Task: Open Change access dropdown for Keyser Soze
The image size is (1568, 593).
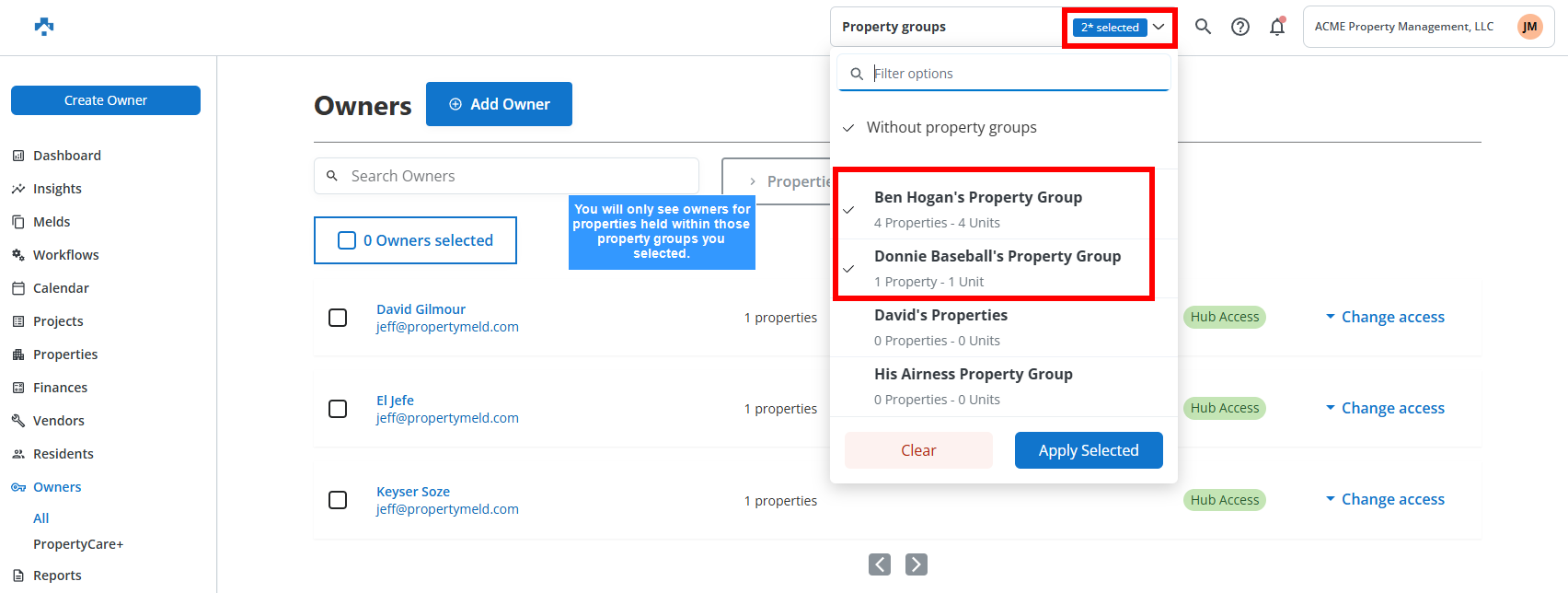Action: click(x=1385, y=499)
